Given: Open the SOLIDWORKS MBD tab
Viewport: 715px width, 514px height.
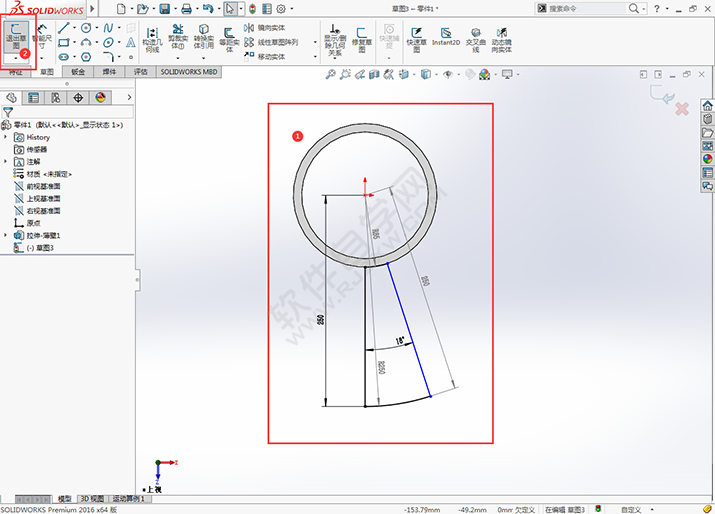Looking at the screenshot, I should click(188, 73).
